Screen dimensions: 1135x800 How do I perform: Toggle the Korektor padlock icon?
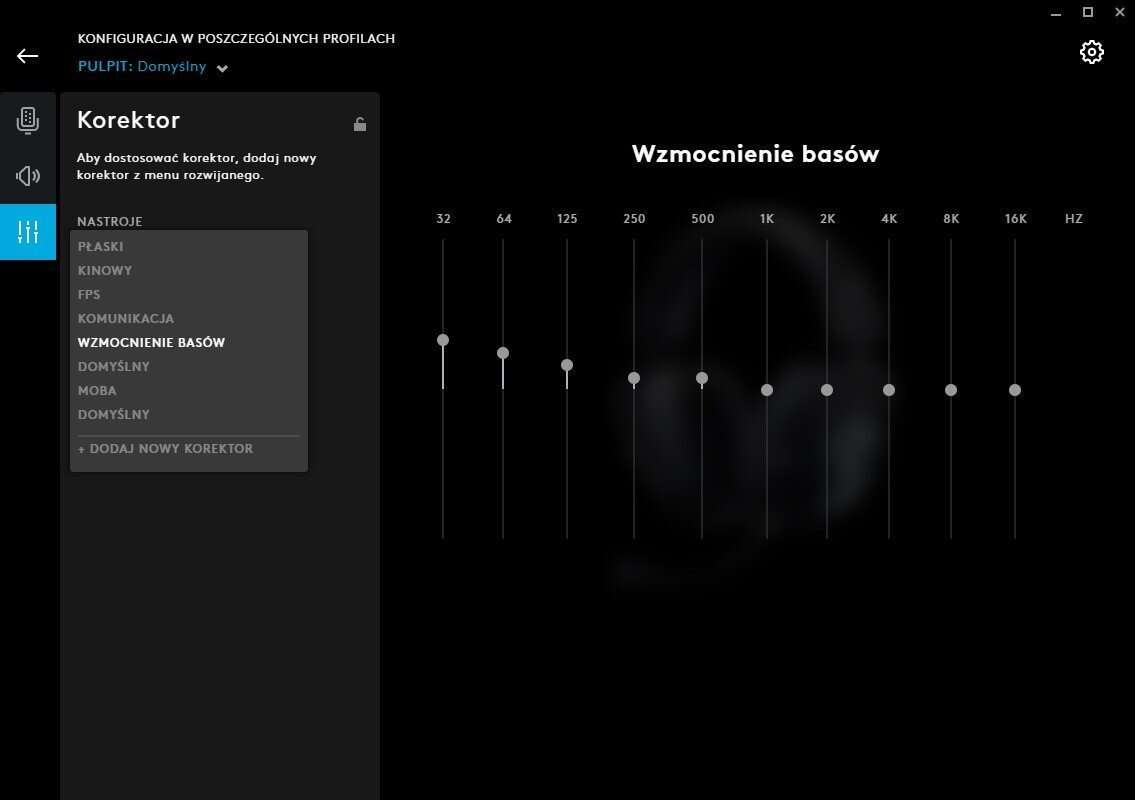pos(360,124)
